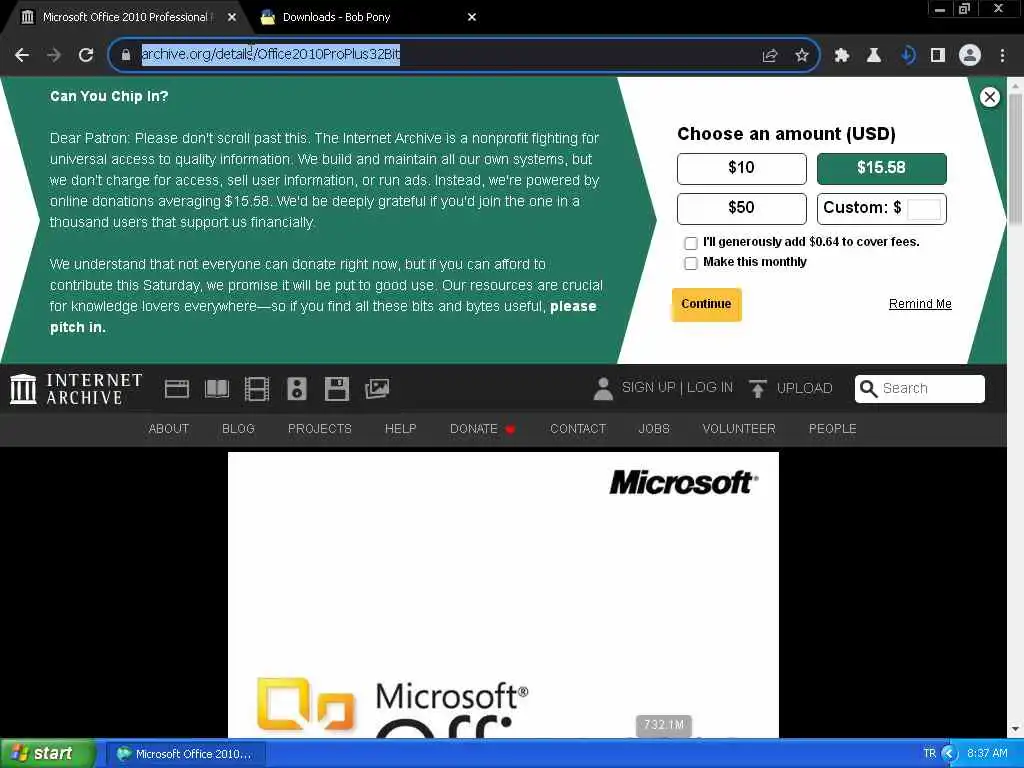Open the Extensions puzzle icon
Screen dimensions: 1024x768
[x=842, y=56]
